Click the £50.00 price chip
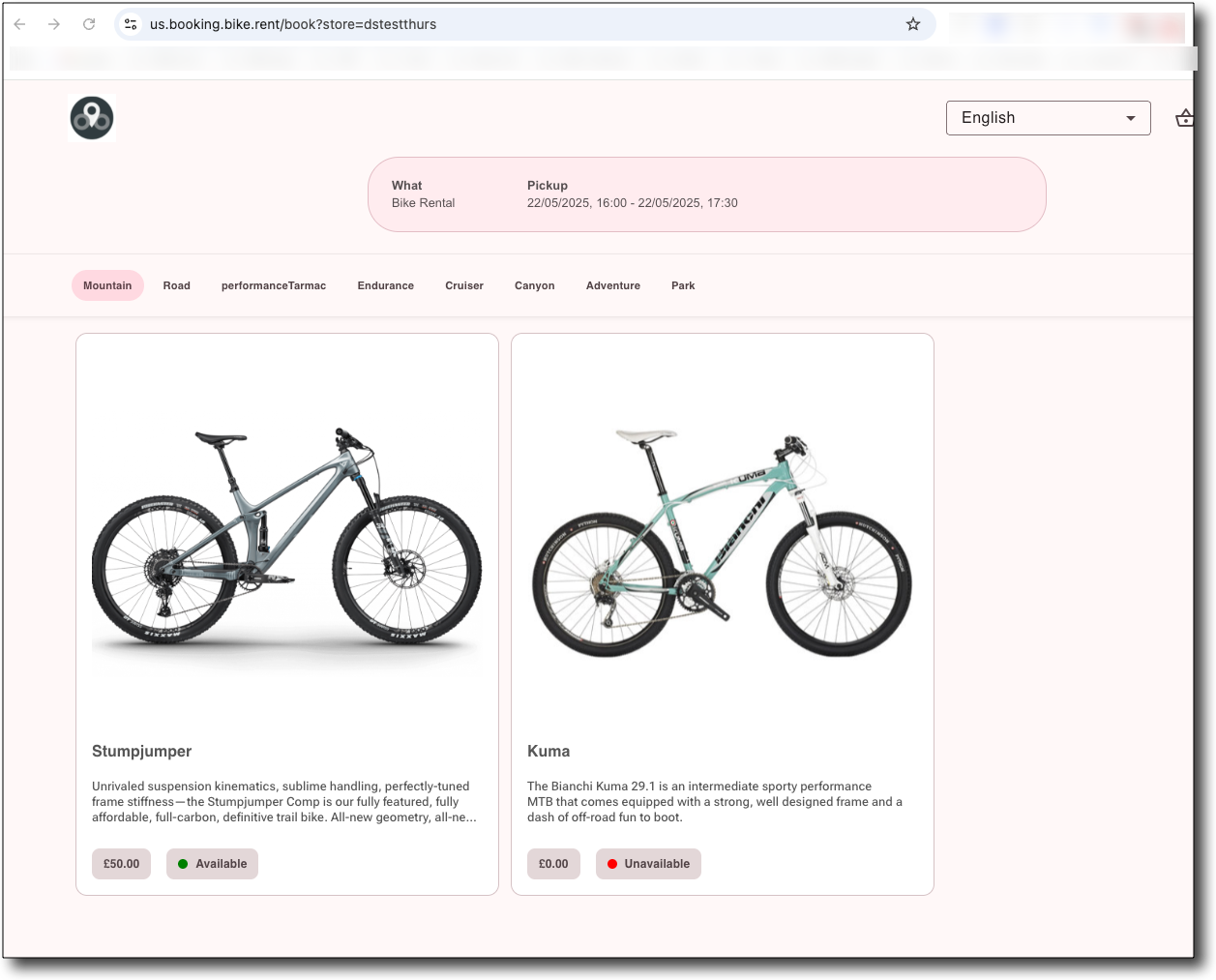Image resolution: width=1216 pixels, height=980 pixels. click(122, 864)
